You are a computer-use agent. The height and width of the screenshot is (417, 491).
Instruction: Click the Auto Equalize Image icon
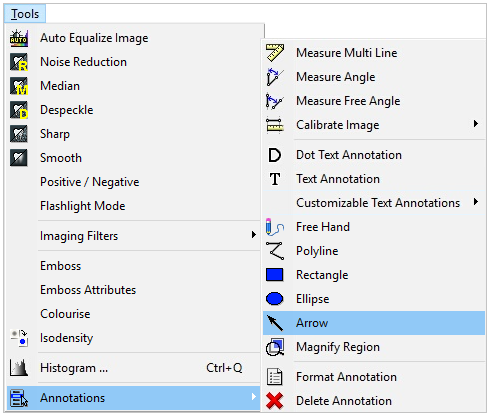click(x=19, y=38)
